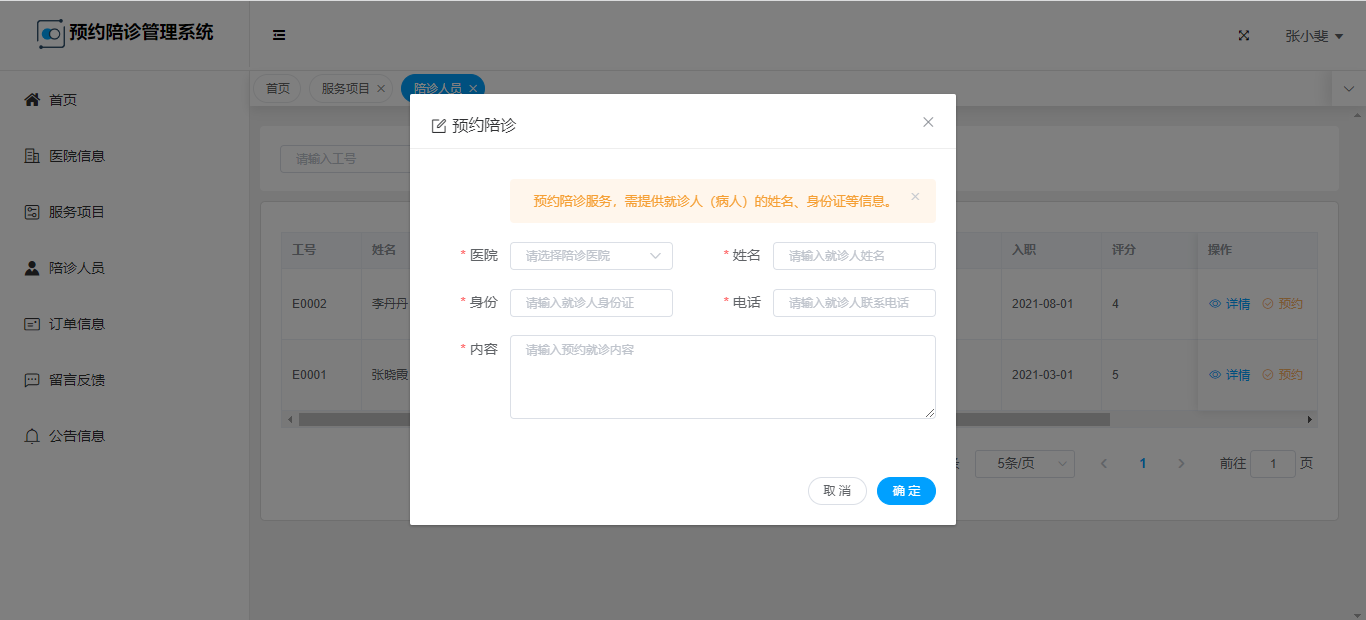
Task: Toggle sidebar collapse hamburger icon
Action: point(279,35)
